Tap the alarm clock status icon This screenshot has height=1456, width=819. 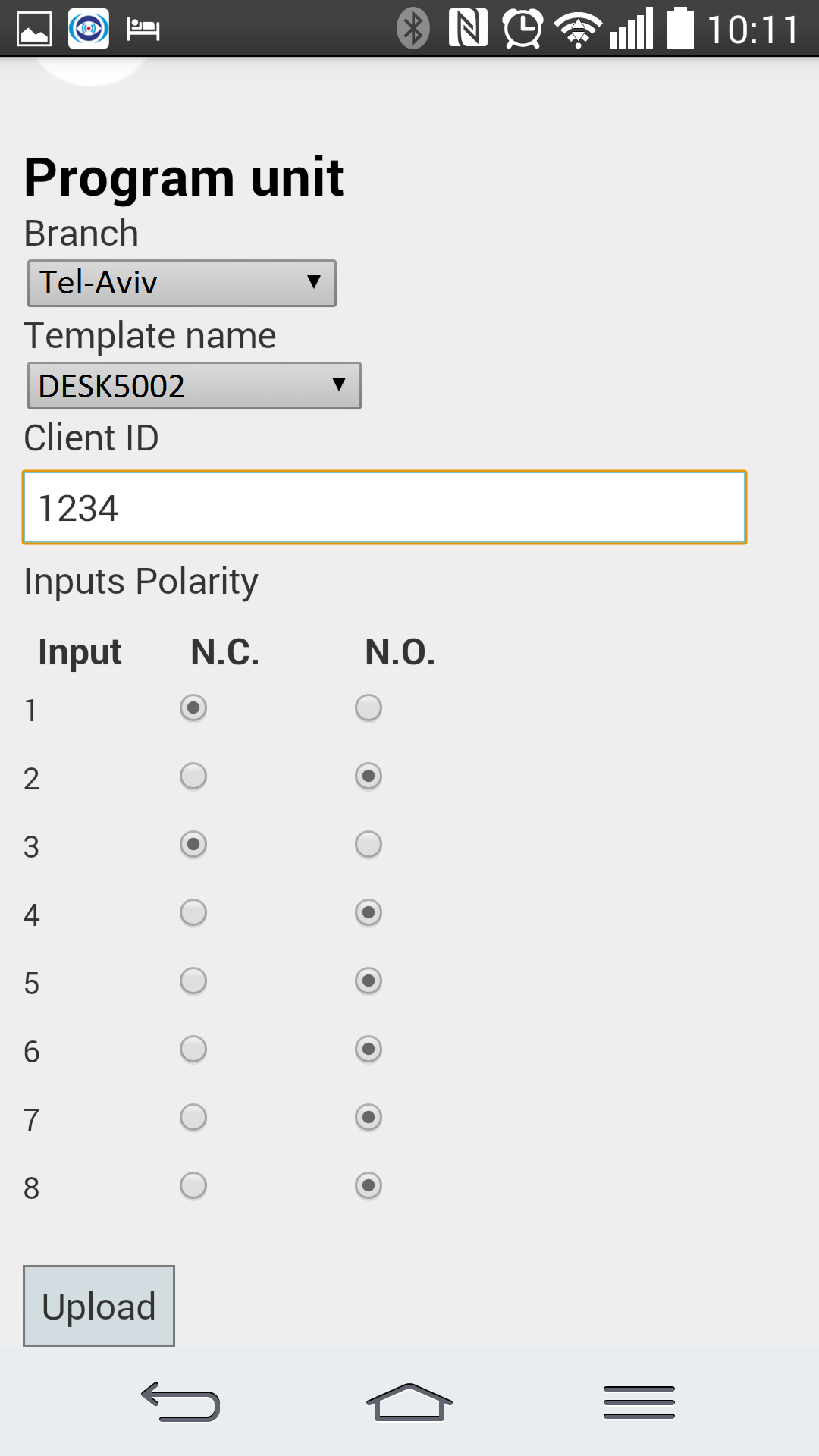coord(522,29)
